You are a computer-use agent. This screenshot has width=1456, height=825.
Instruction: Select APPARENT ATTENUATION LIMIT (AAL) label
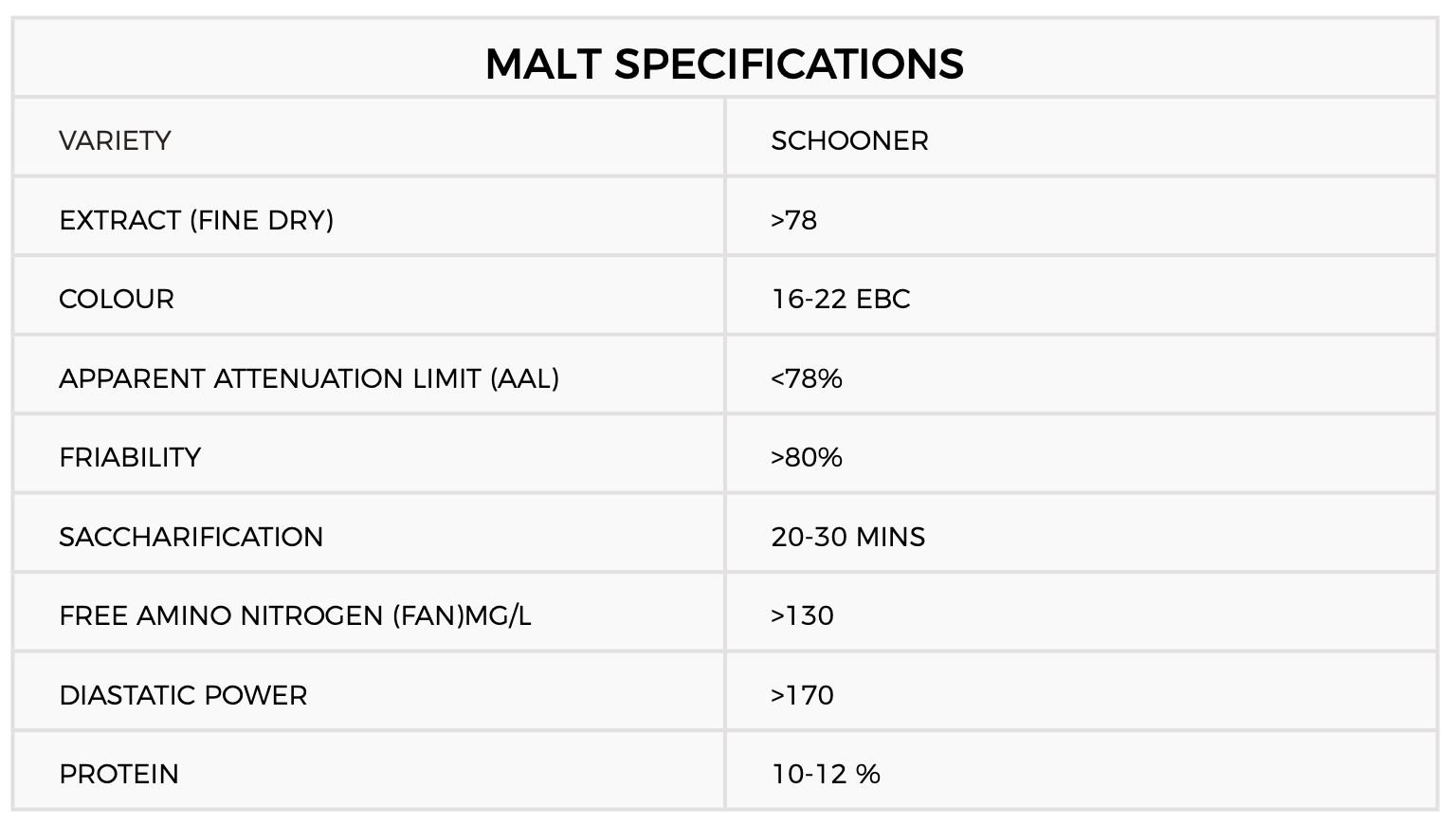309,378
